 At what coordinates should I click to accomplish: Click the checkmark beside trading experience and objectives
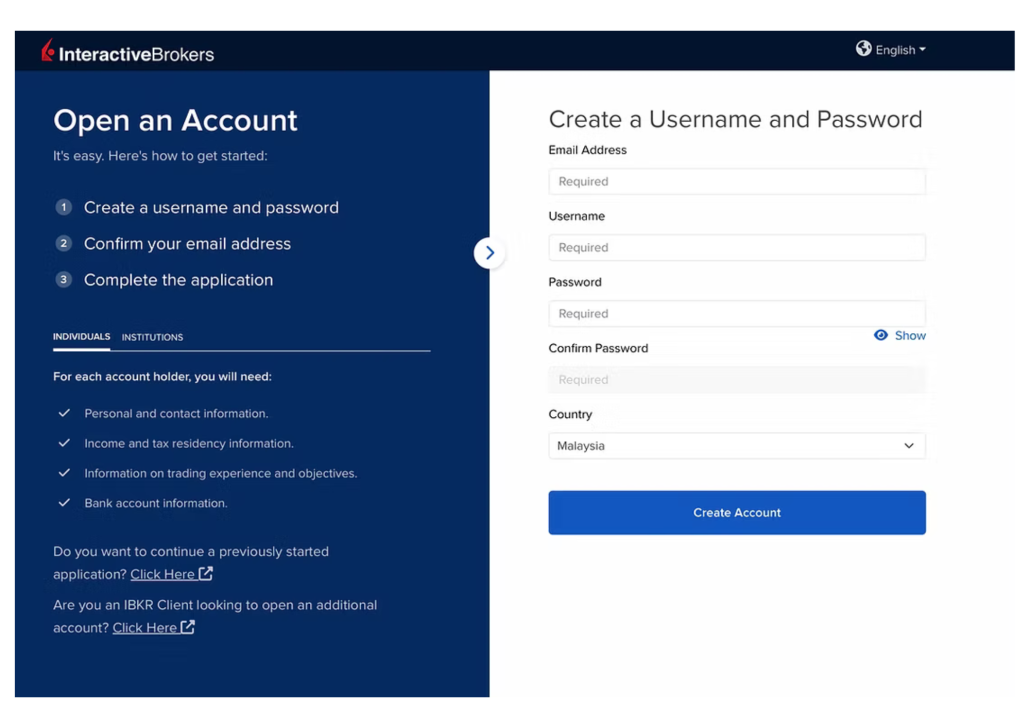tap(64, 473)
